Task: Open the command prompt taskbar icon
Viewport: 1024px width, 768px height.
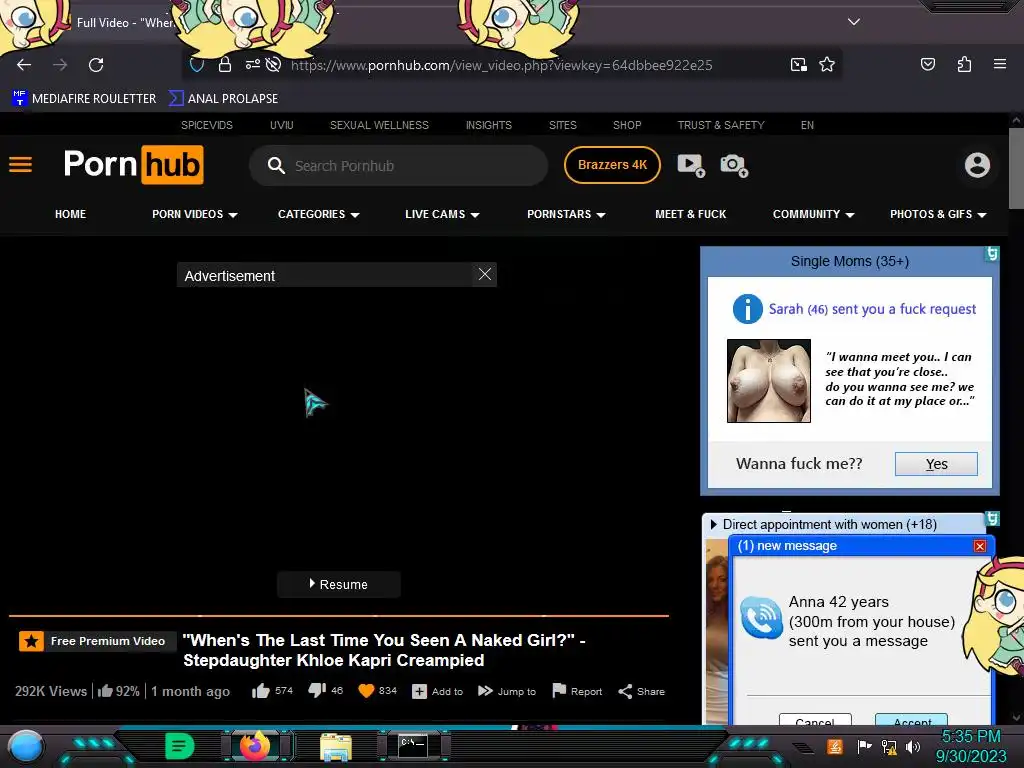Action: 413,746
